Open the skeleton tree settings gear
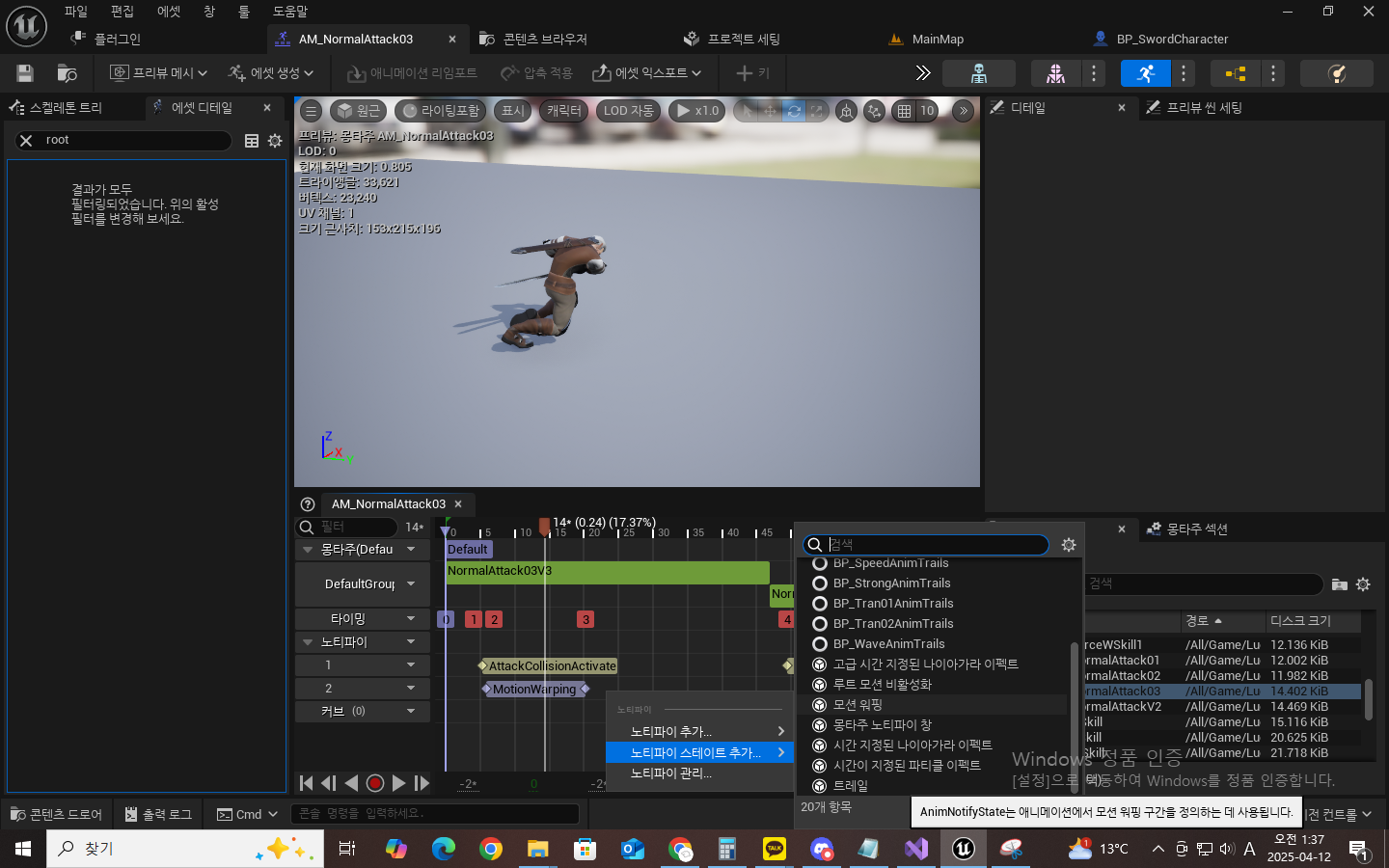The image size is (1389, 868). click(x=275, y=141)
